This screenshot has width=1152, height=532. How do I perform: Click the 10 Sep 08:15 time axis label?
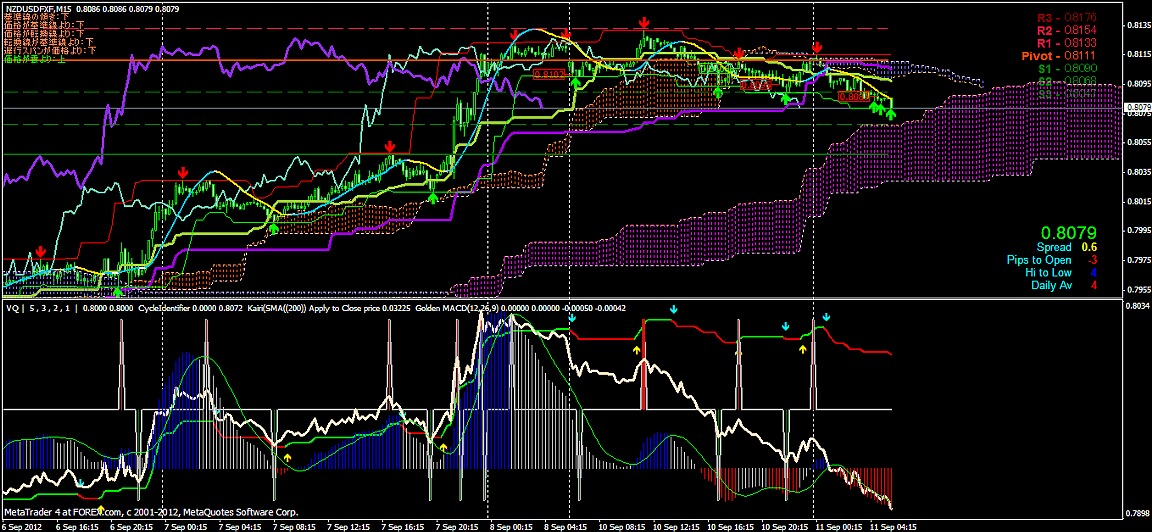click(x=624, y=526)
